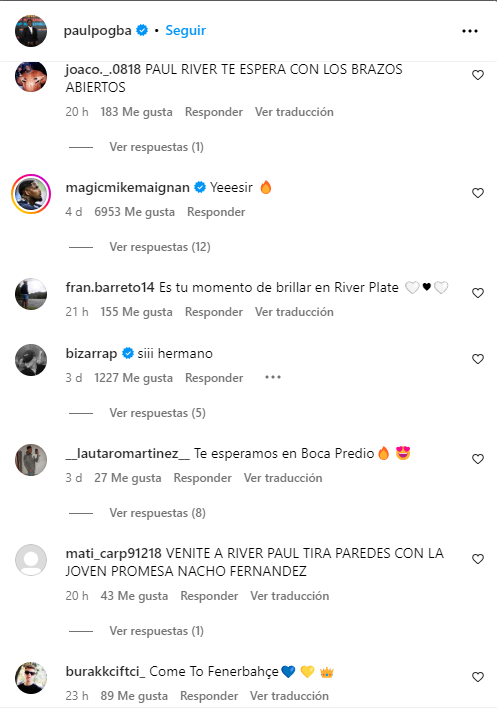Like bizarrap's siii hermano comment
The image size is (497, 710).
point(478,359)
